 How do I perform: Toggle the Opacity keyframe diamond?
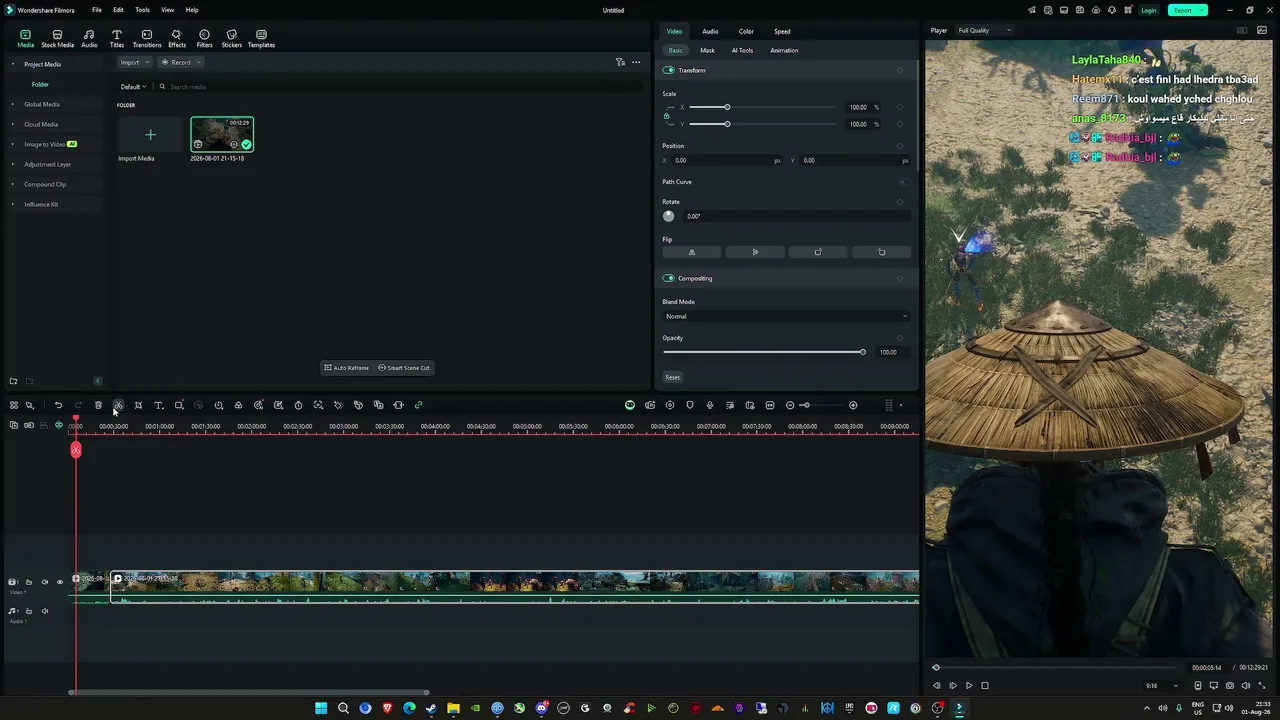[x=900, y=338]
